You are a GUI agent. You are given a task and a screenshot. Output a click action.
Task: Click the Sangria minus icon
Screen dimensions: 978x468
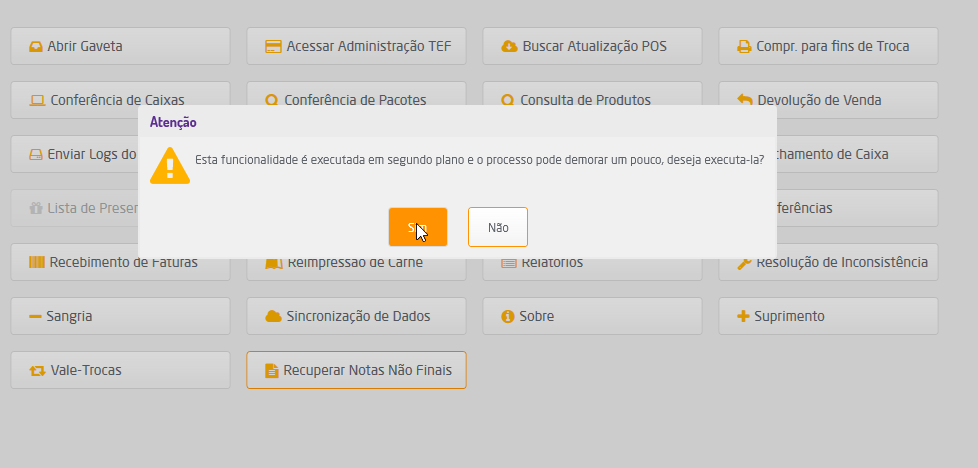point(35,316)
